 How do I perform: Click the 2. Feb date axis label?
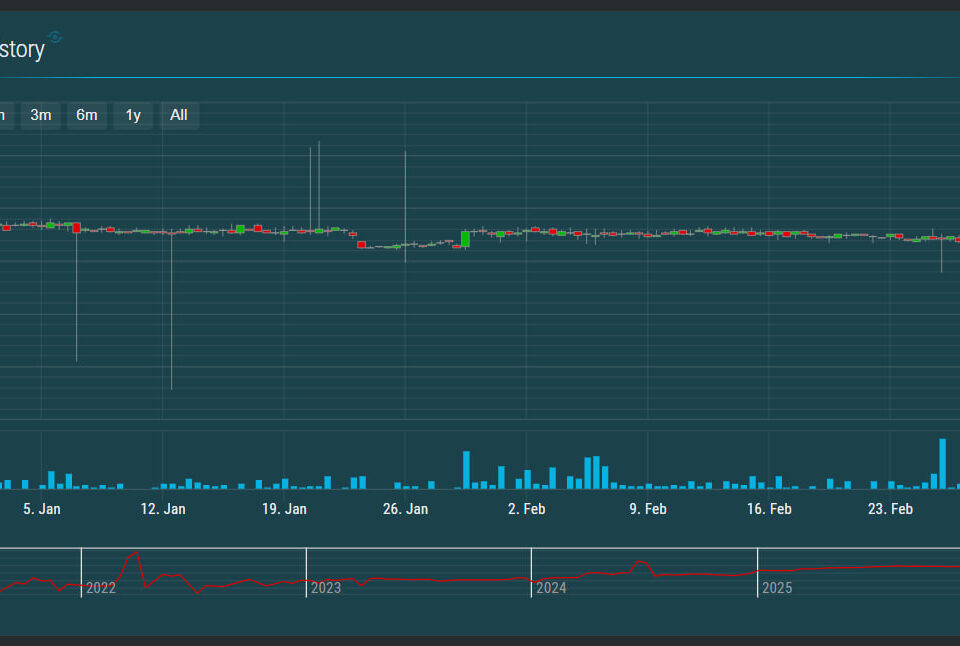(526, 509)
